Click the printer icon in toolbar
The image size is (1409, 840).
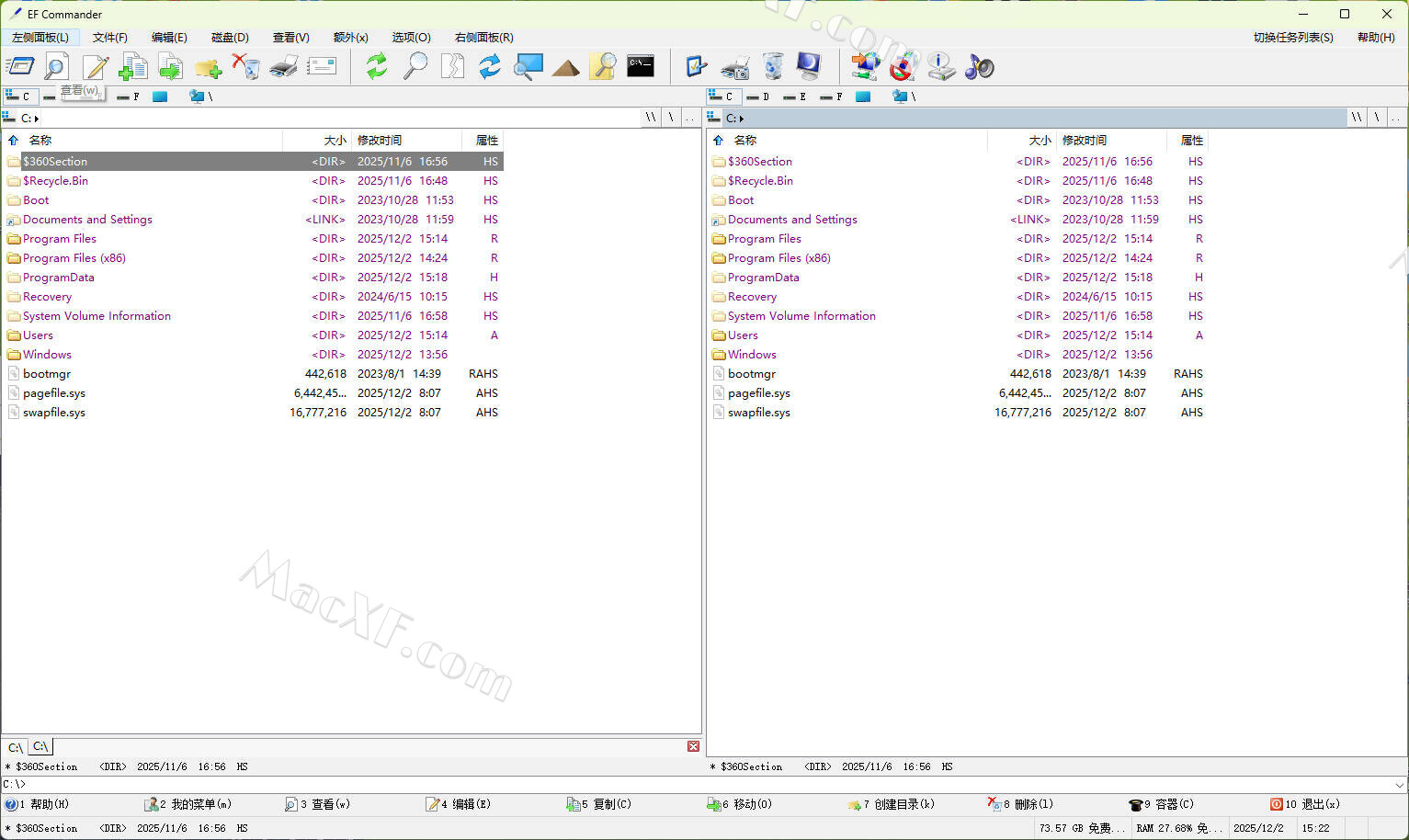284,66
